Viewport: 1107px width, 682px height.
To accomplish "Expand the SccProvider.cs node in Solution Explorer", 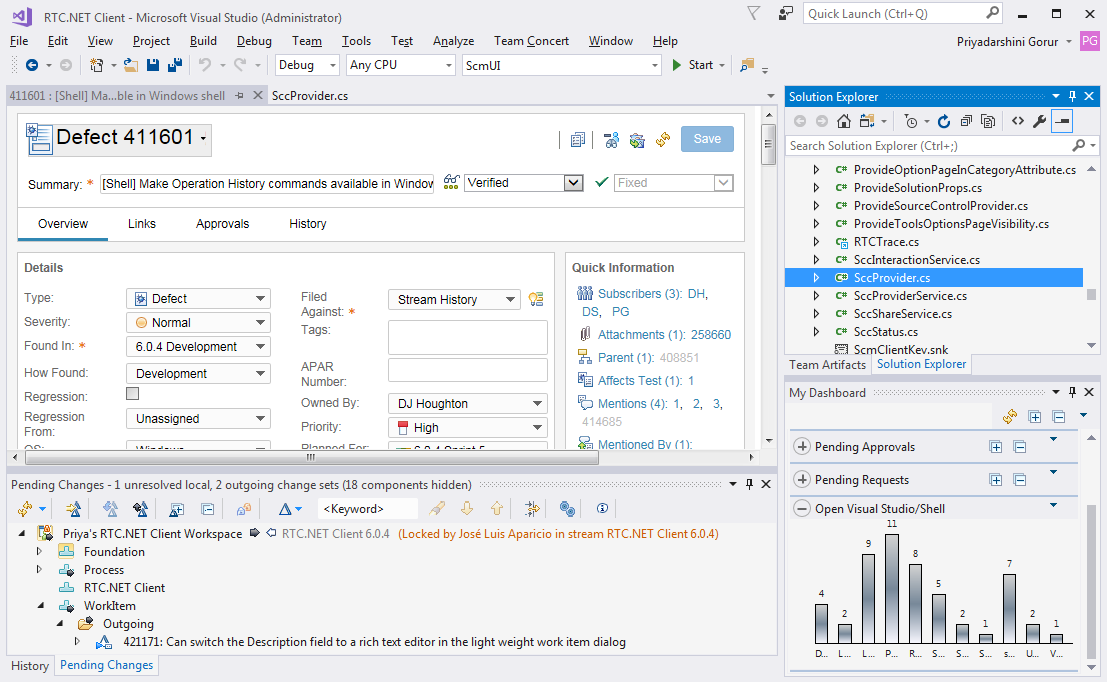I will click(816, 277).
